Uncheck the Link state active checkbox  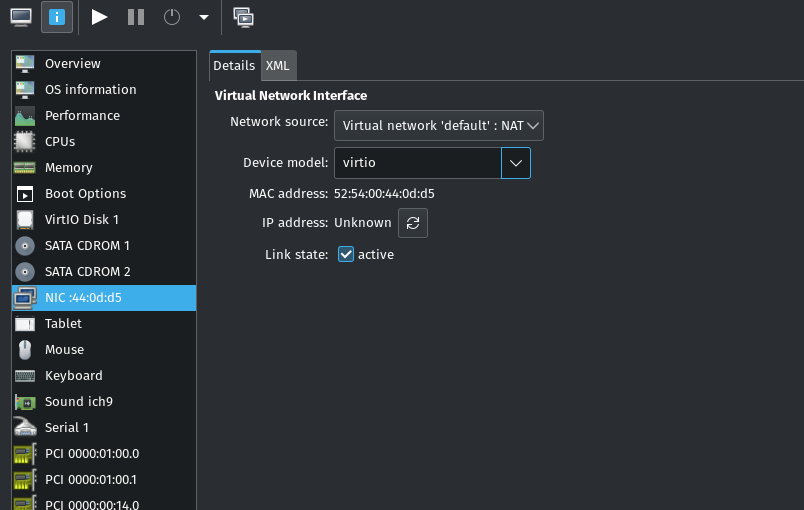click(x=346, y=255)
